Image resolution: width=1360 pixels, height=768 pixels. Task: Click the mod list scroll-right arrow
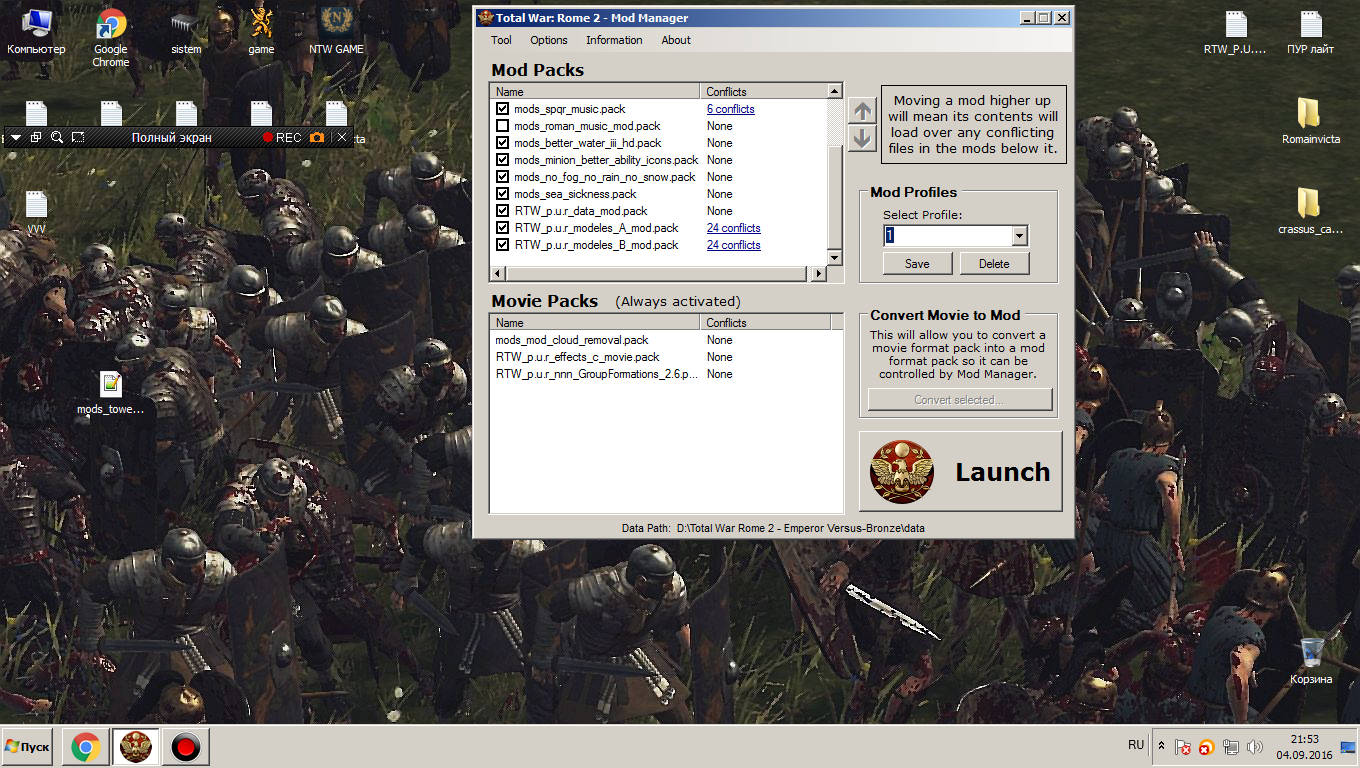pyautogui.click(x=819, y=273)
